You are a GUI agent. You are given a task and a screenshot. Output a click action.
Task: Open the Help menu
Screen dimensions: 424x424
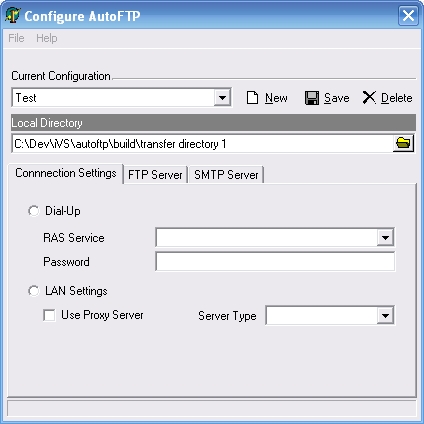[47, 38]
